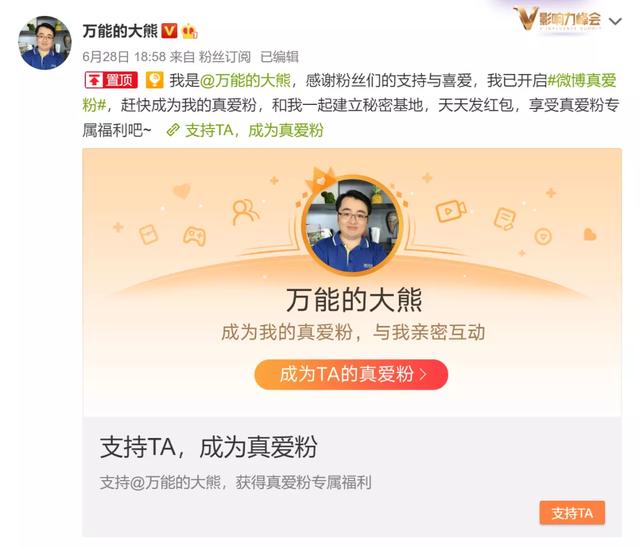Click the 6月28日 18:58 timestamp

(x=124, y=57)
